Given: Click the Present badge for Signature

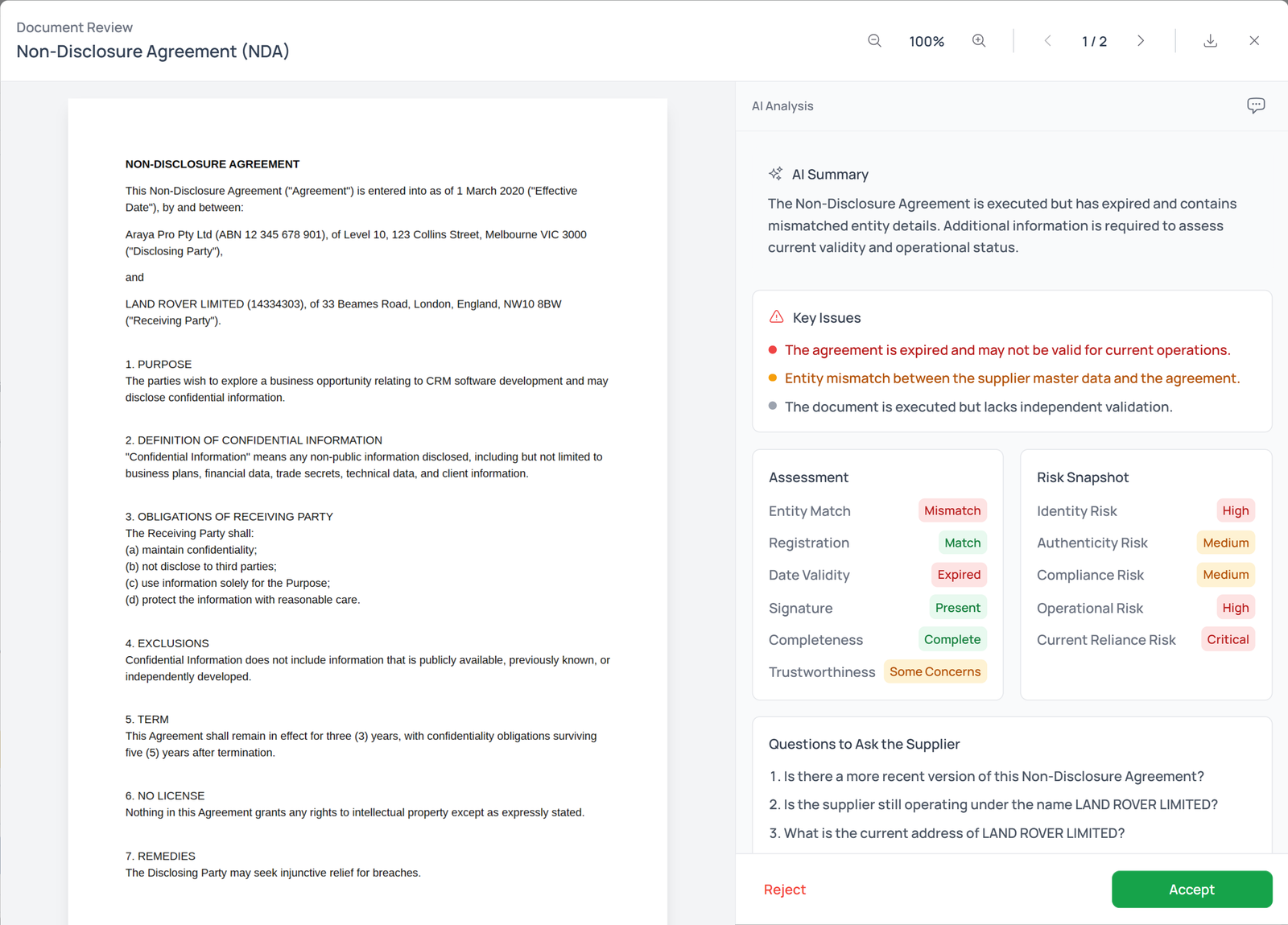Looking at the screenshot, I should [957, 608].
